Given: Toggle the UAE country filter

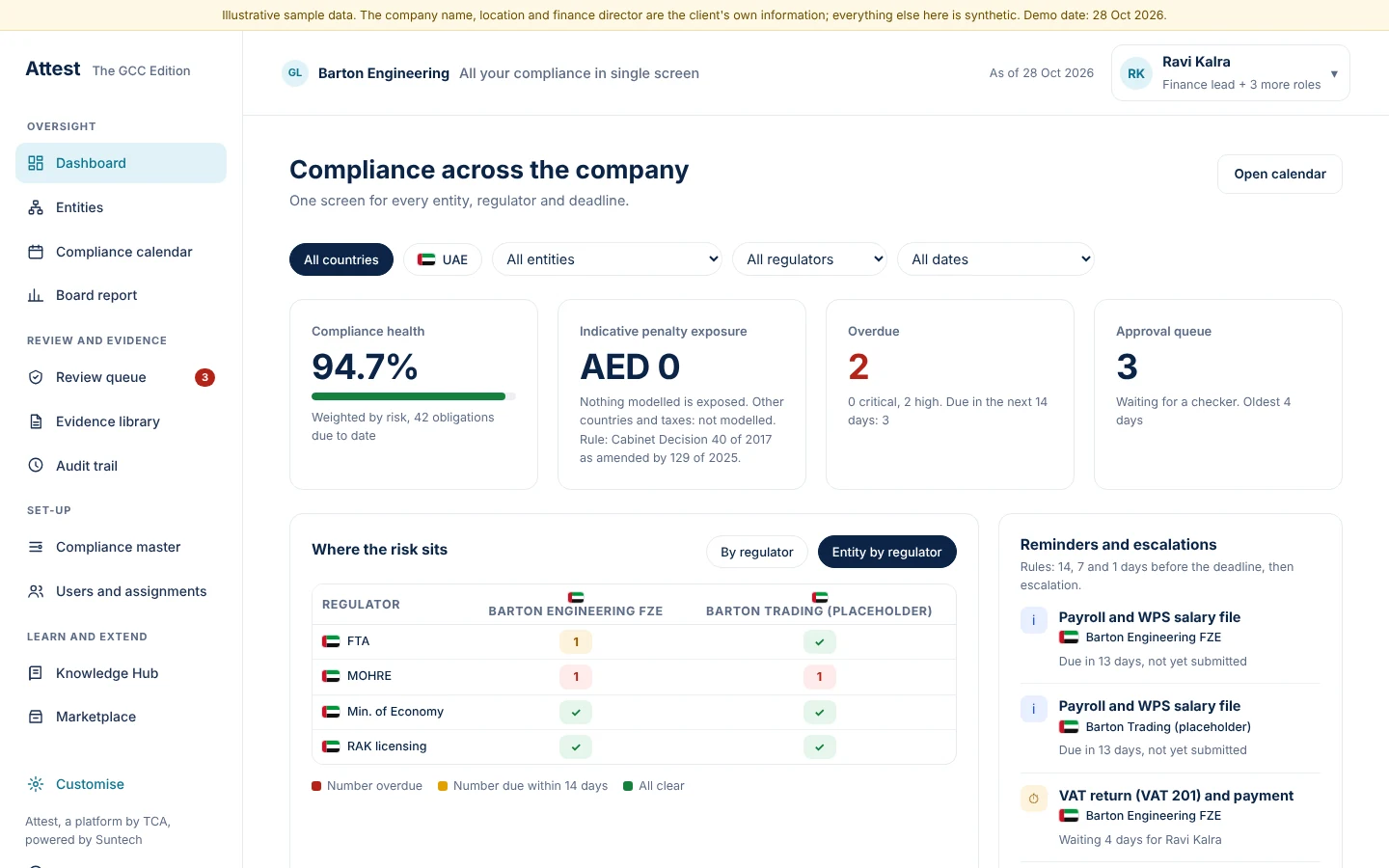Looking at the screenshot, I should click(443, 259).
